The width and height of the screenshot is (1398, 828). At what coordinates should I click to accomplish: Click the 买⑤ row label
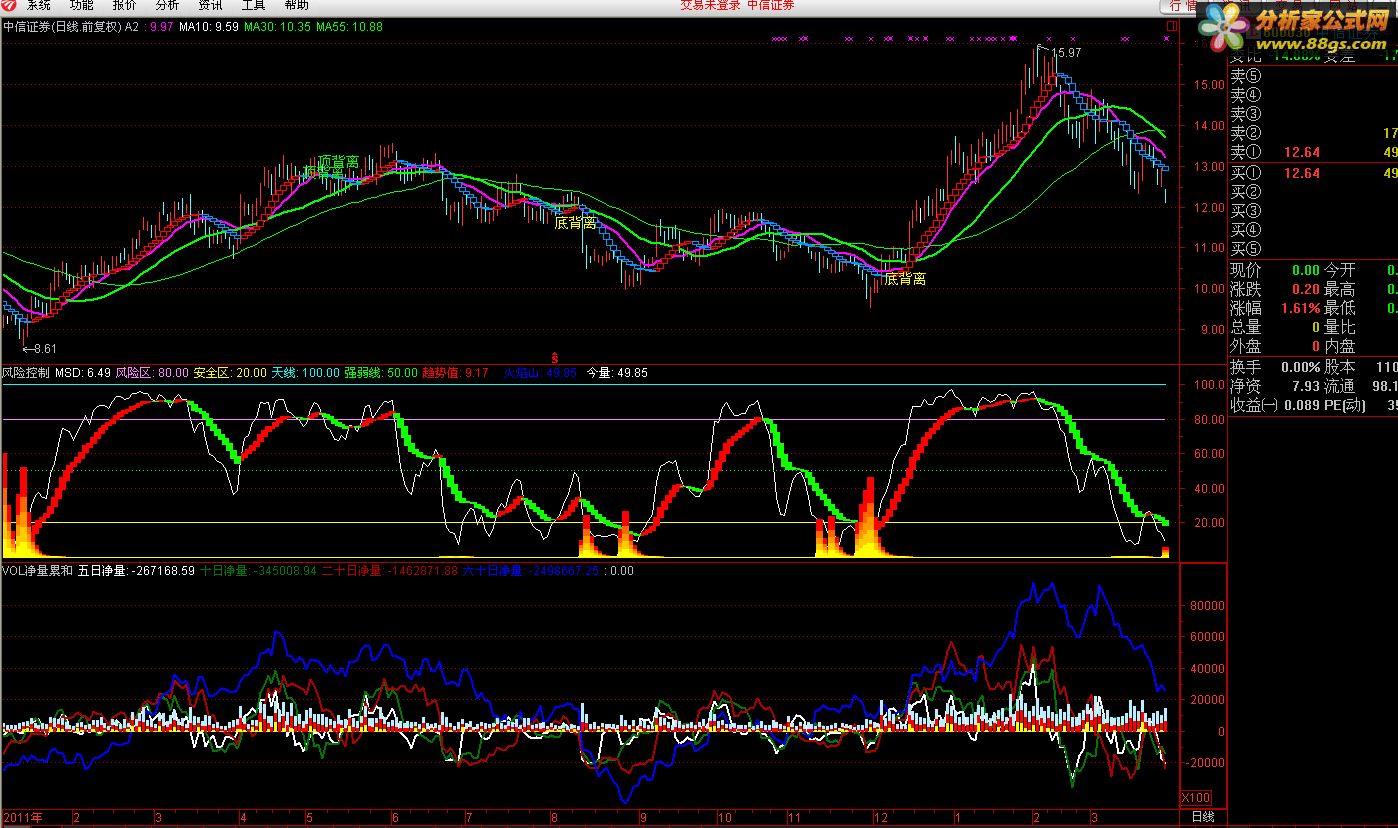pos(1245,249)
